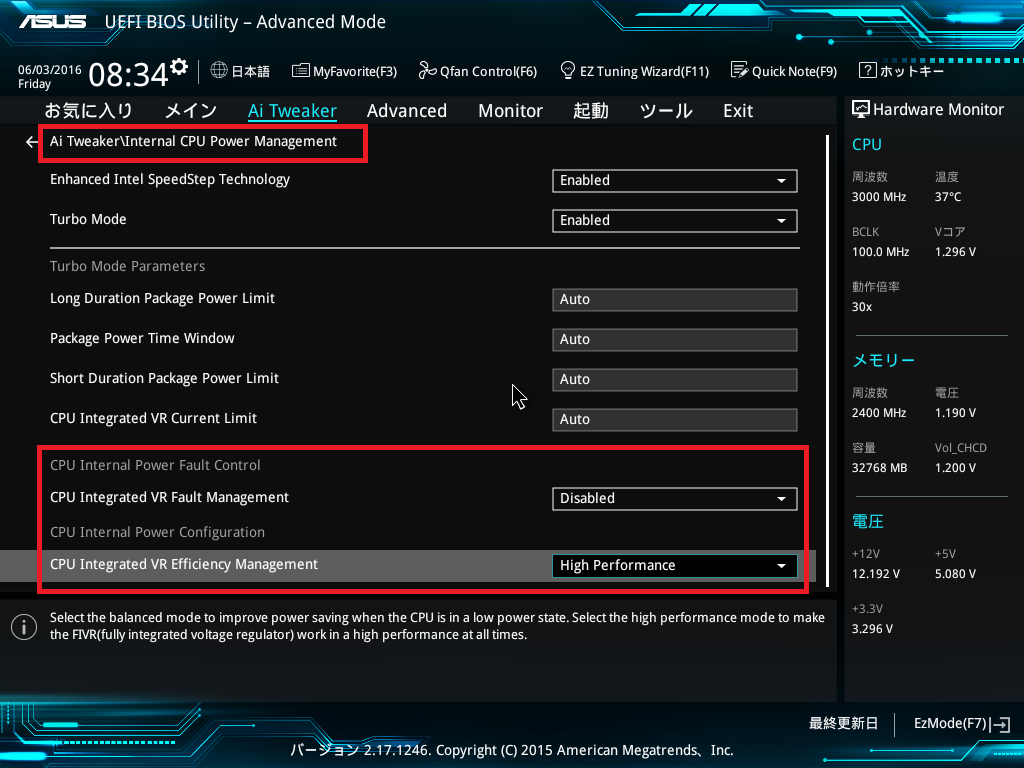Open CPU Integrated VR Fault Management dropdown
The image size is (1024, 768).
[x=674, y=499]
